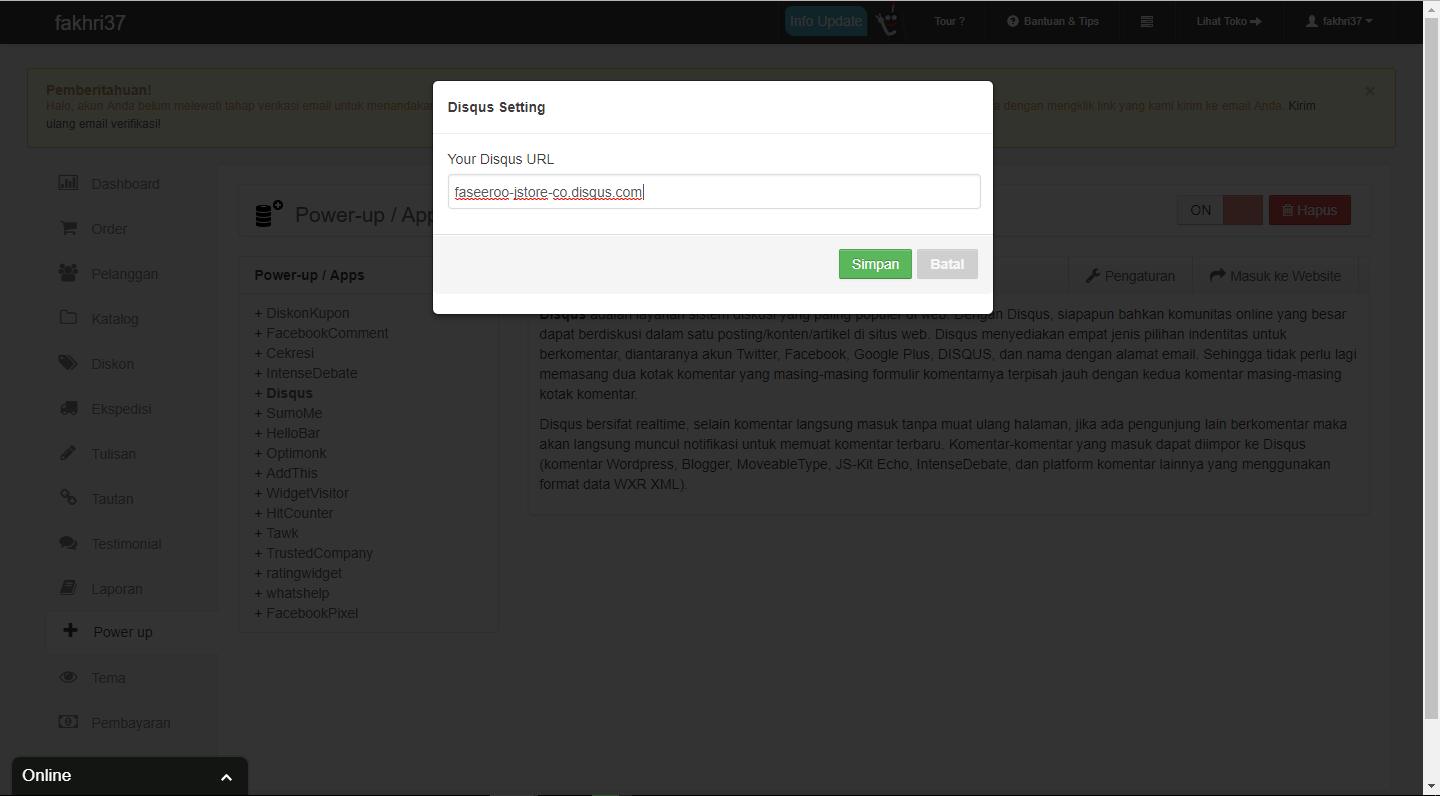The image size is (1440, 796).
Task: Click the Pembayaran money icon
Action: (68, 722)
